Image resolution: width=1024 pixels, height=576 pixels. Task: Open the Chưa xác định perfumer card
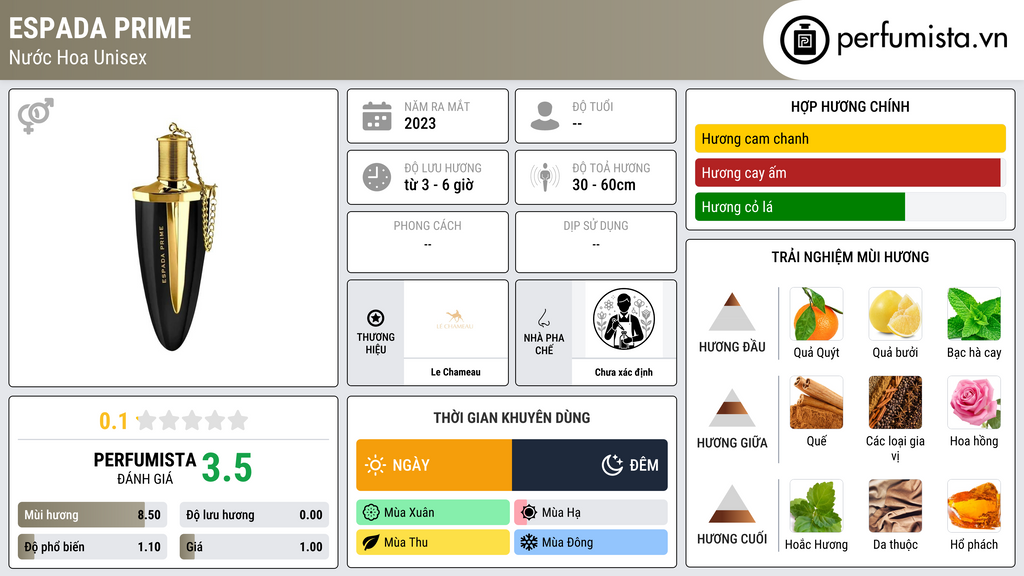(x=624, y=332)
